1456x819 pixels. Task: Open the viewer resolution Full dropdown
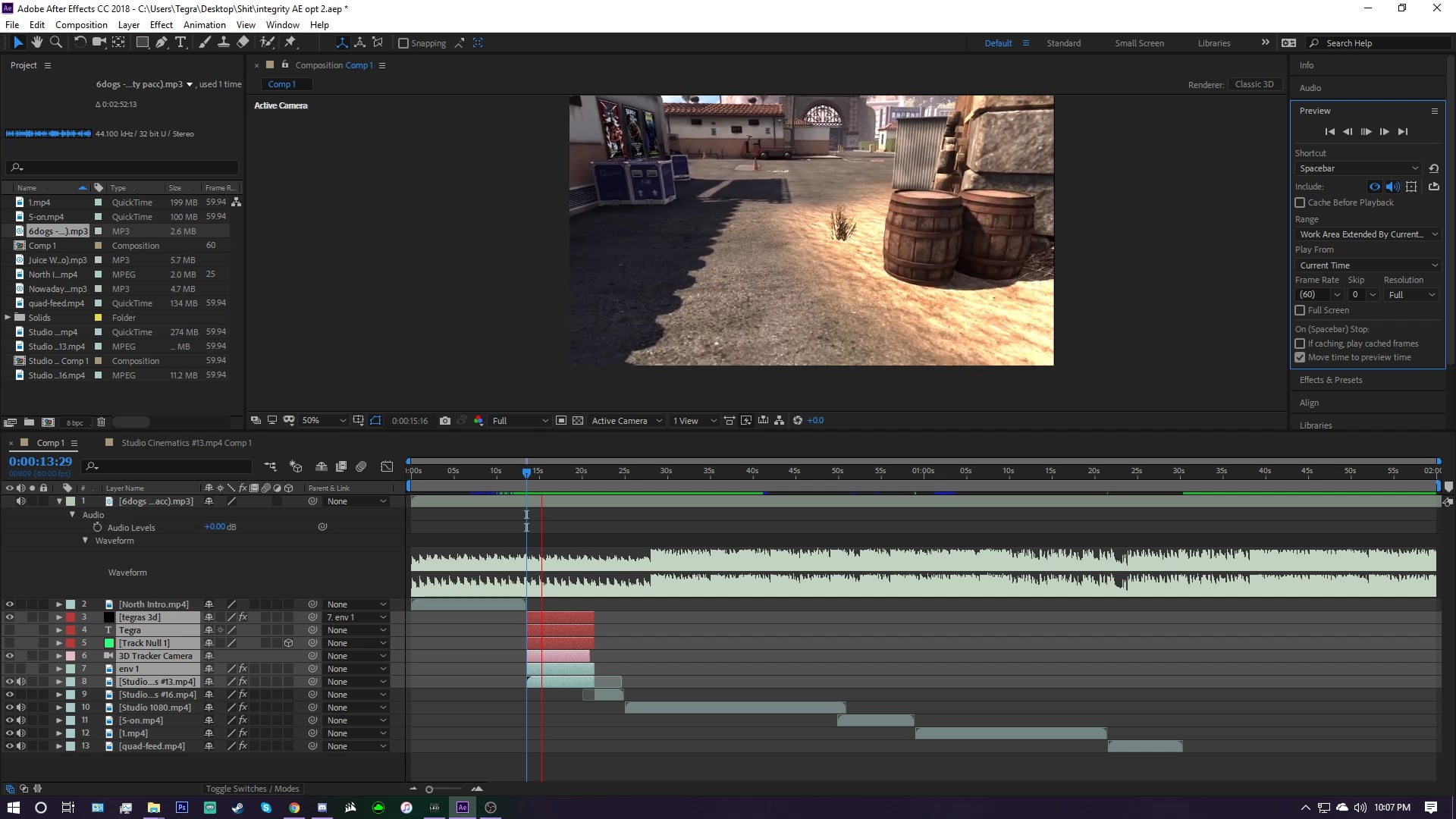point(519,421)
